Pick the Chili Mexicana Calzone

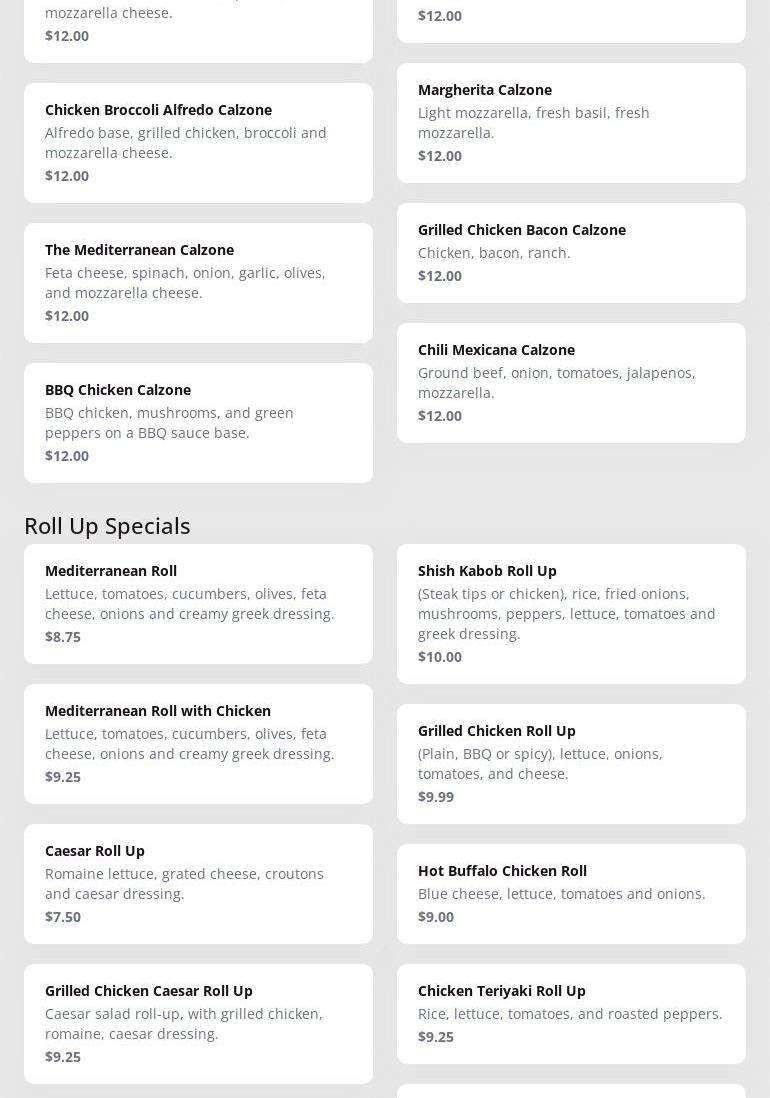[571, 382]
